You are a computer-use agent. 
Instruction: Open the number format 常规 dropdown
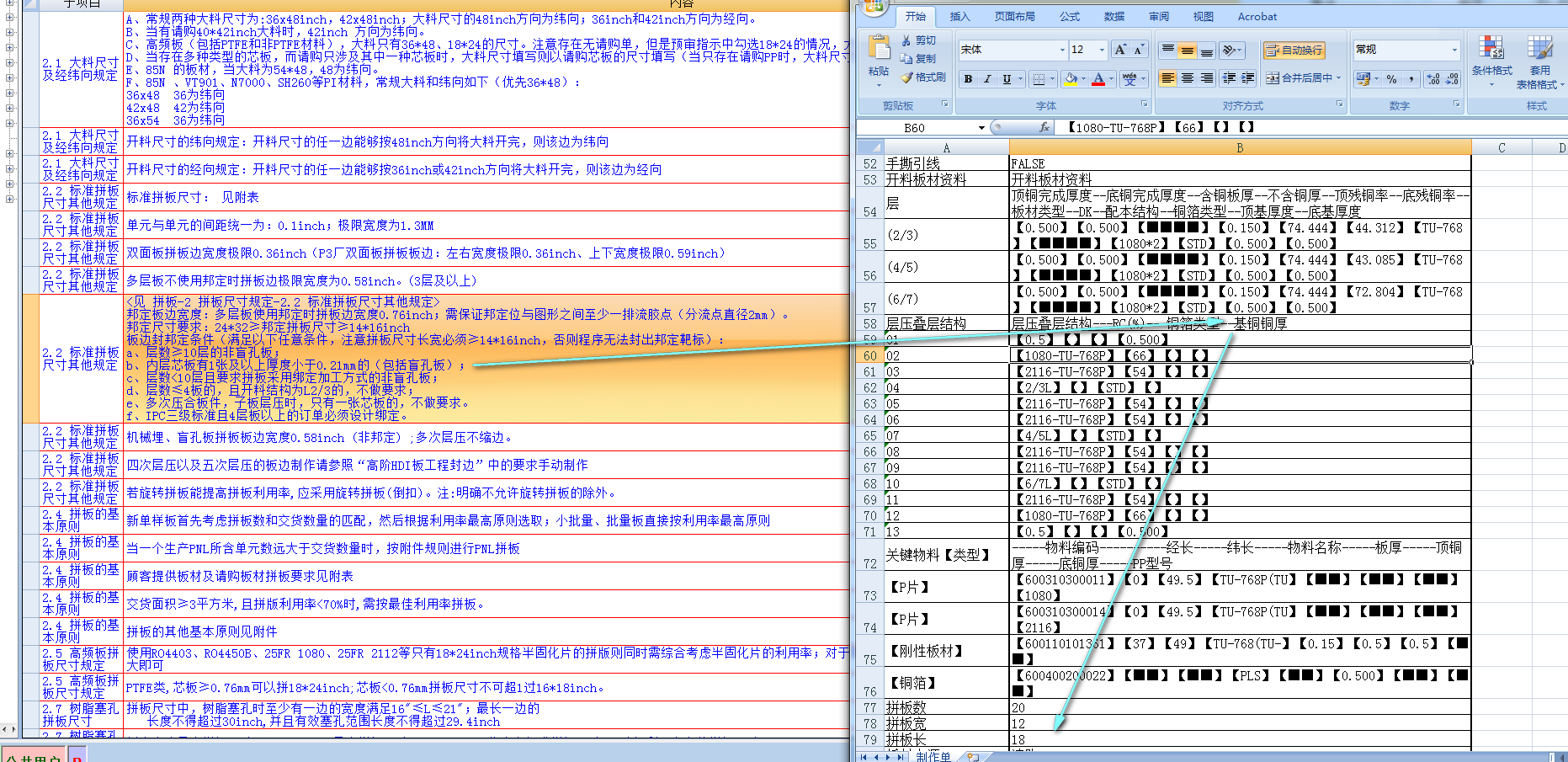(x=1454, y=51)
